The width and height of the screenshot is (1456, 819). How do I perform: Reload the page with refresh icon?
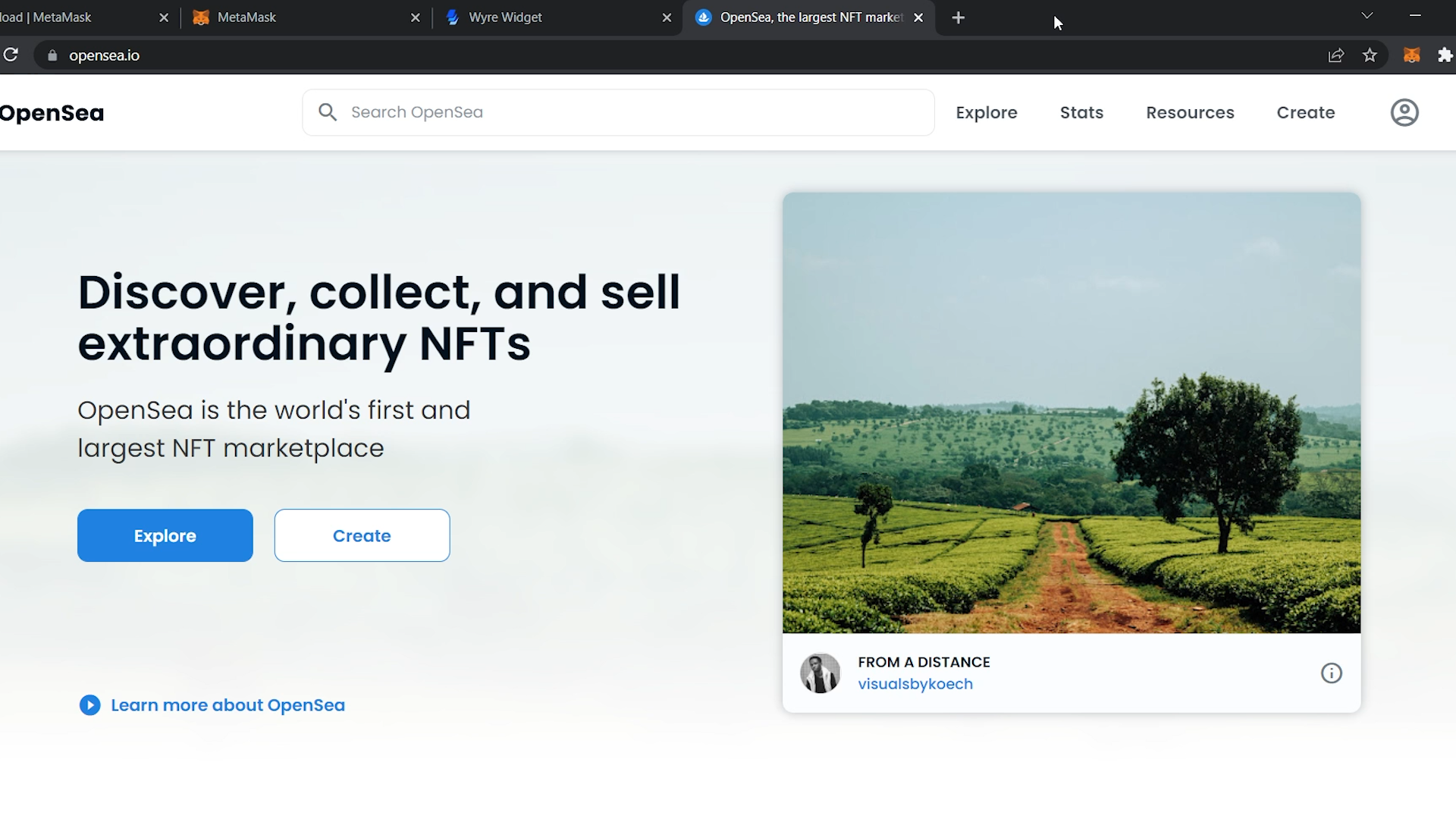(11, 55)
